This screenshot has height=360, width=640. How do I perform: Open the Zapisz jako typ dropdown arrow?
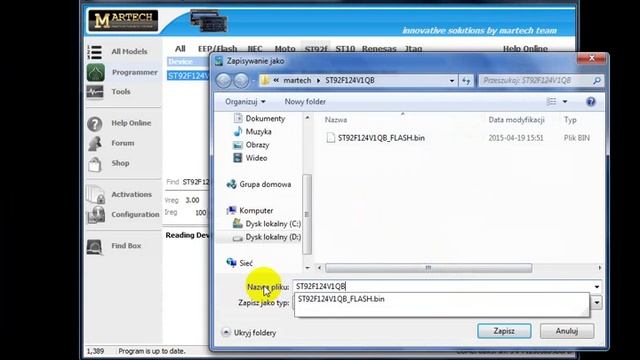pos(597,302)
